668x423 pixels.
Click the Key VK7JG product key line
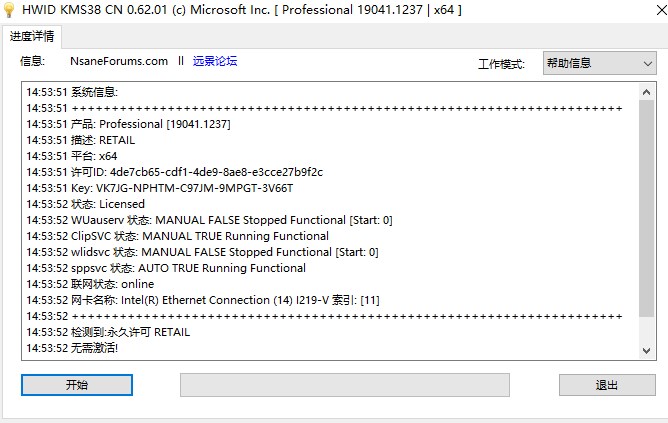[x=160, y=188]
